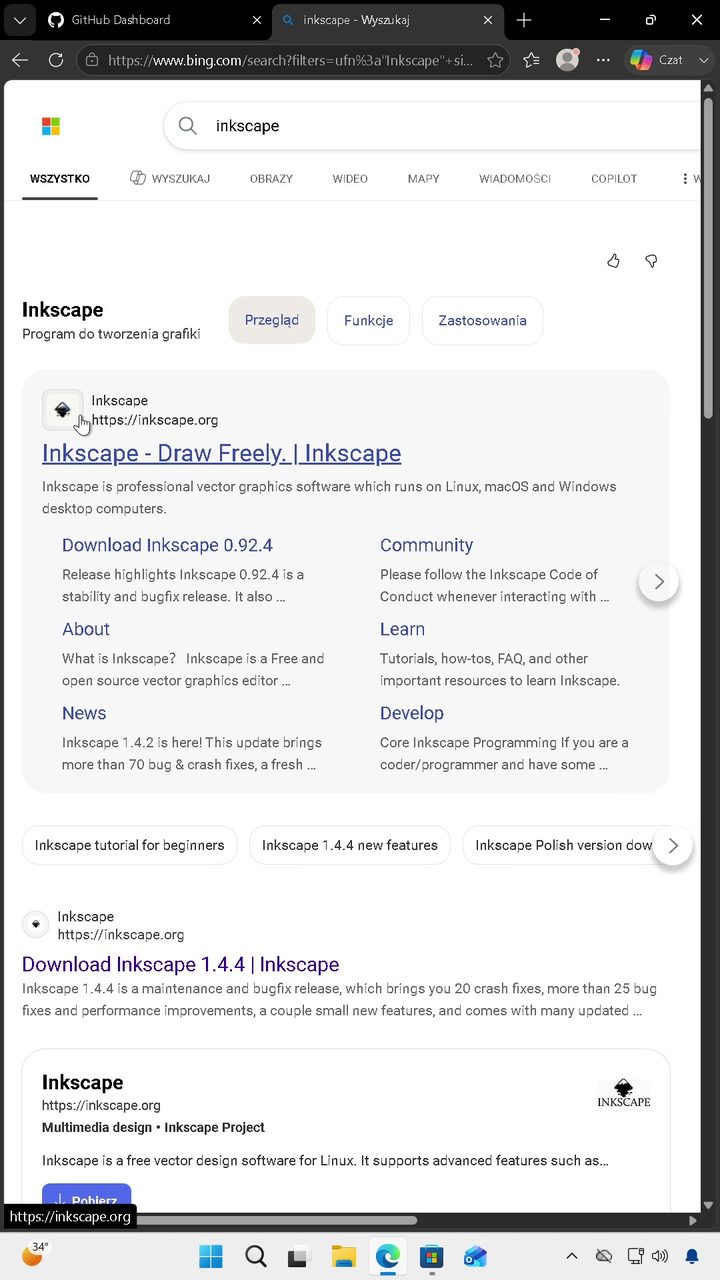Show hidden system tray icons
720x1280 pixels.
point(572,1256)
